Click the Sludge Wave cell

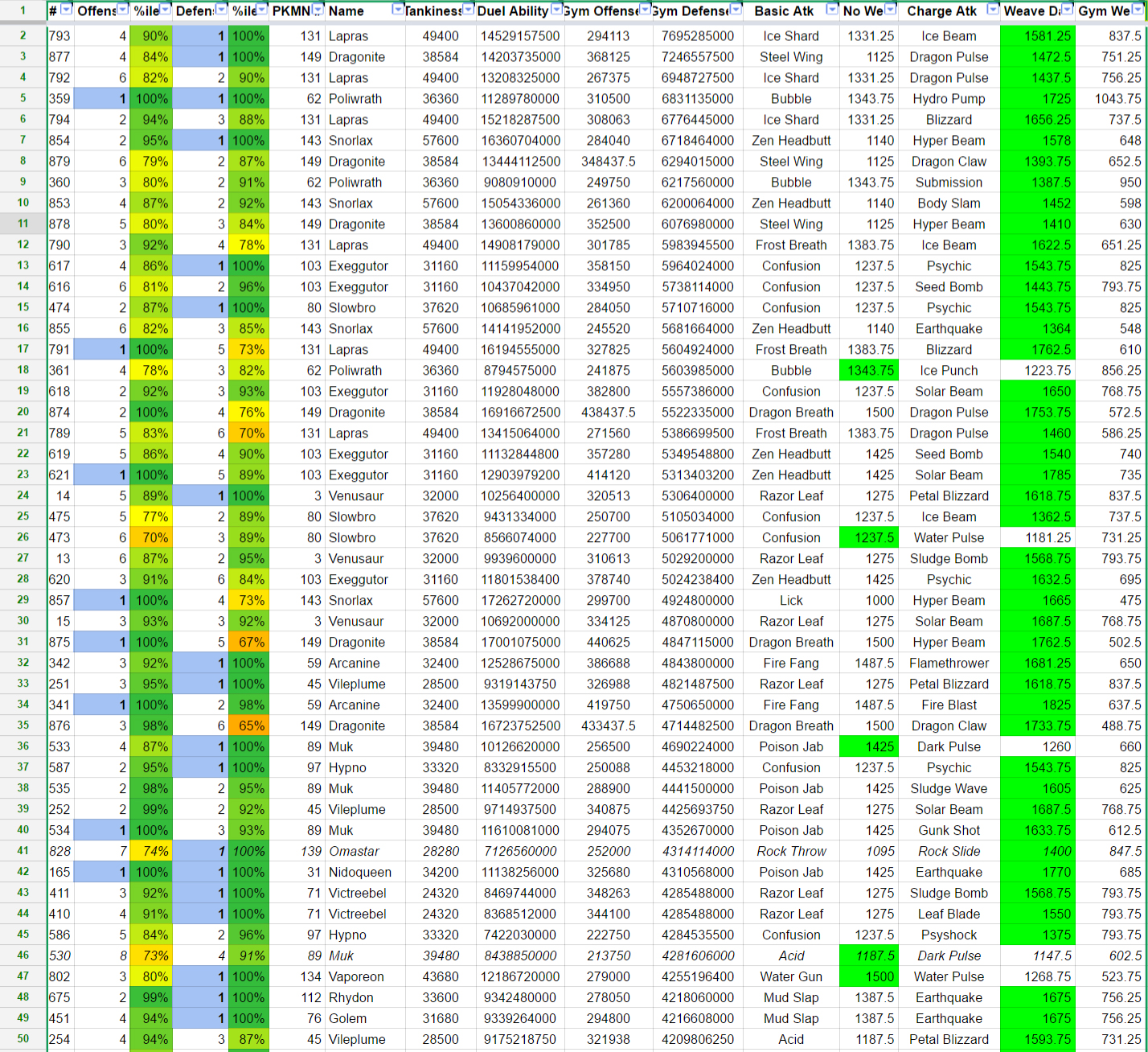pyautogui.click(x=949, y=789)
